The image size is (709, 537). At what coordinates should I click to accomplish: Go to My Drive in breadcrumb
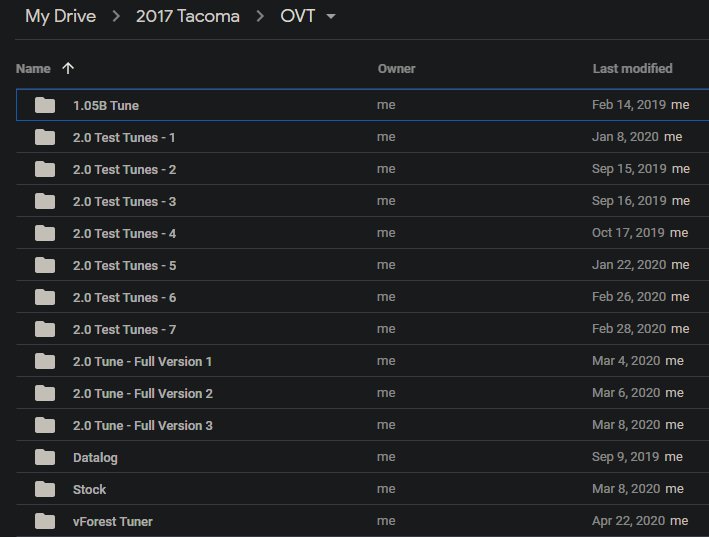(x=61, y=16)
